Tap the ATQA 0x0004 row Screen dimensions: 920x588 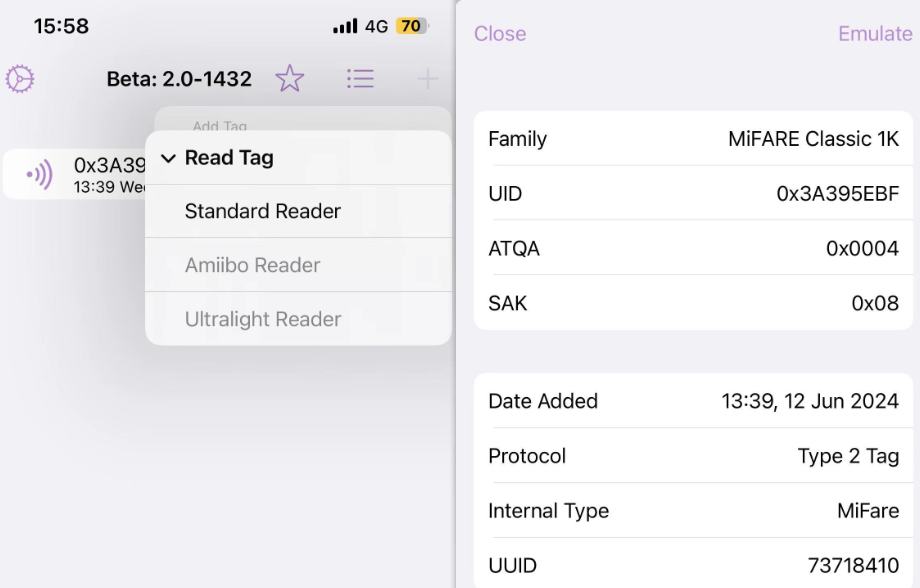[x=693, y=249]
